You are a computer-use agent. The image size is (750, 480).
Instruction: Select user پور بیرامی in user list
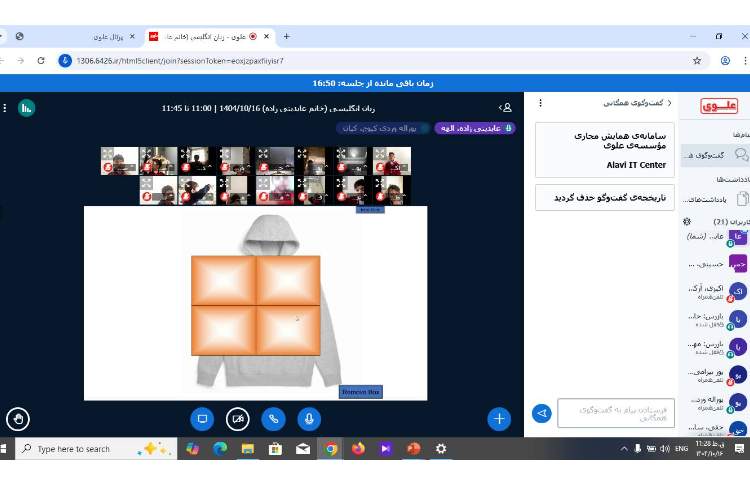[x=715, y=375]
